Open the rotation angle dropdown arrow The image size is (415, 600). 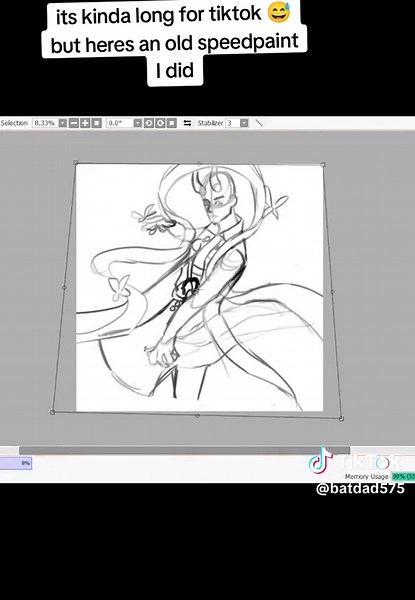pyautogui.click(x=137, y=123)
